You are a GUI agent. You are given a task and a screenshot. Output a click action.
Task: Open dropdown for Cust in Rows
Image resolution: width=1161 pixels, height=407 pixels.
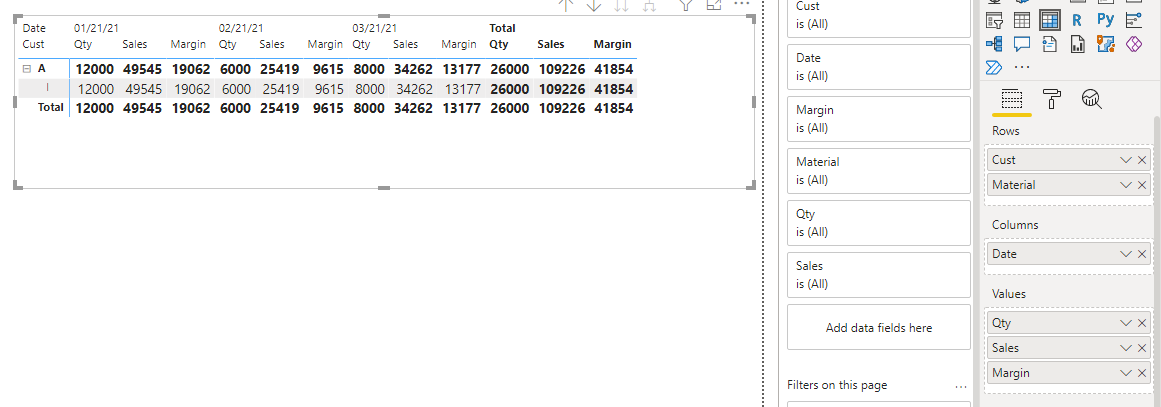1126,160
